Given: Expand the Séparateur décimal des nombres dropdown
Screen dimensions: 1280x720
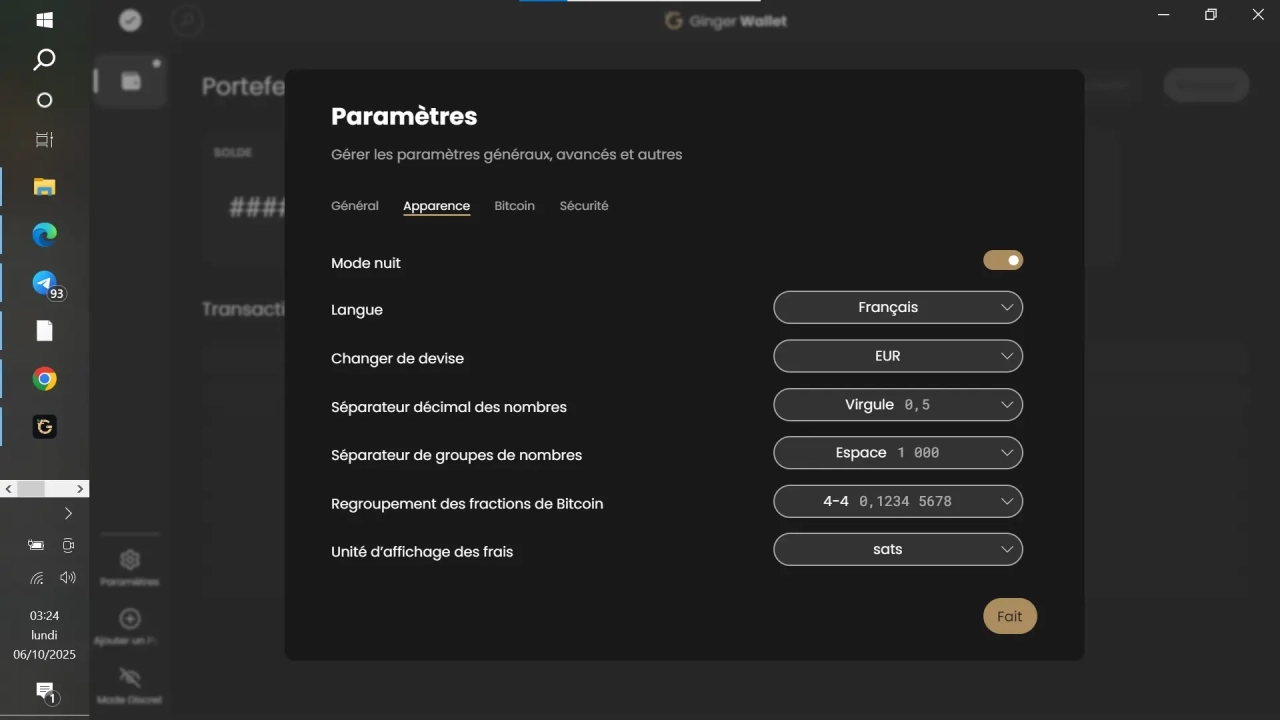Looking at the screenshot, I should click(898, 404).
